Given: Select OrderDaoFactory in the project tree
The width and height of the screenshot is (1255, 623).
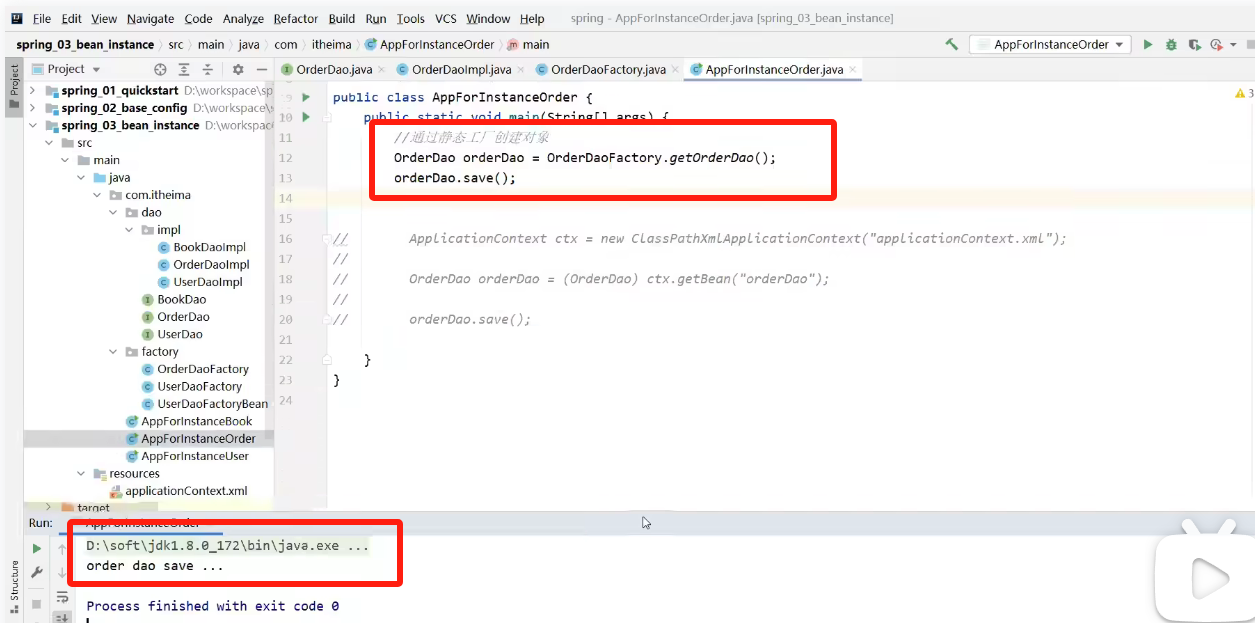Looking at the screenshot, I should point(195,369).
